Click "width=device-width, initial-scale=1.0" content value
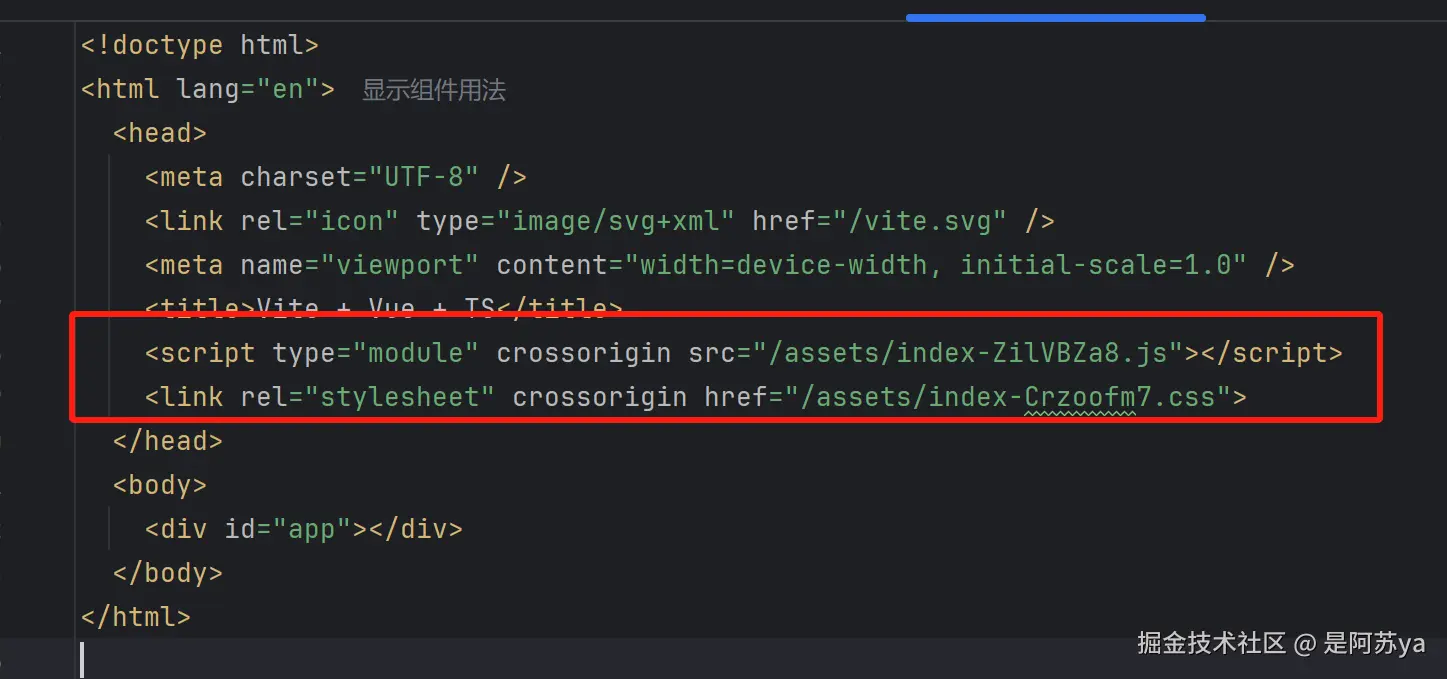 [x=936, y=265]
